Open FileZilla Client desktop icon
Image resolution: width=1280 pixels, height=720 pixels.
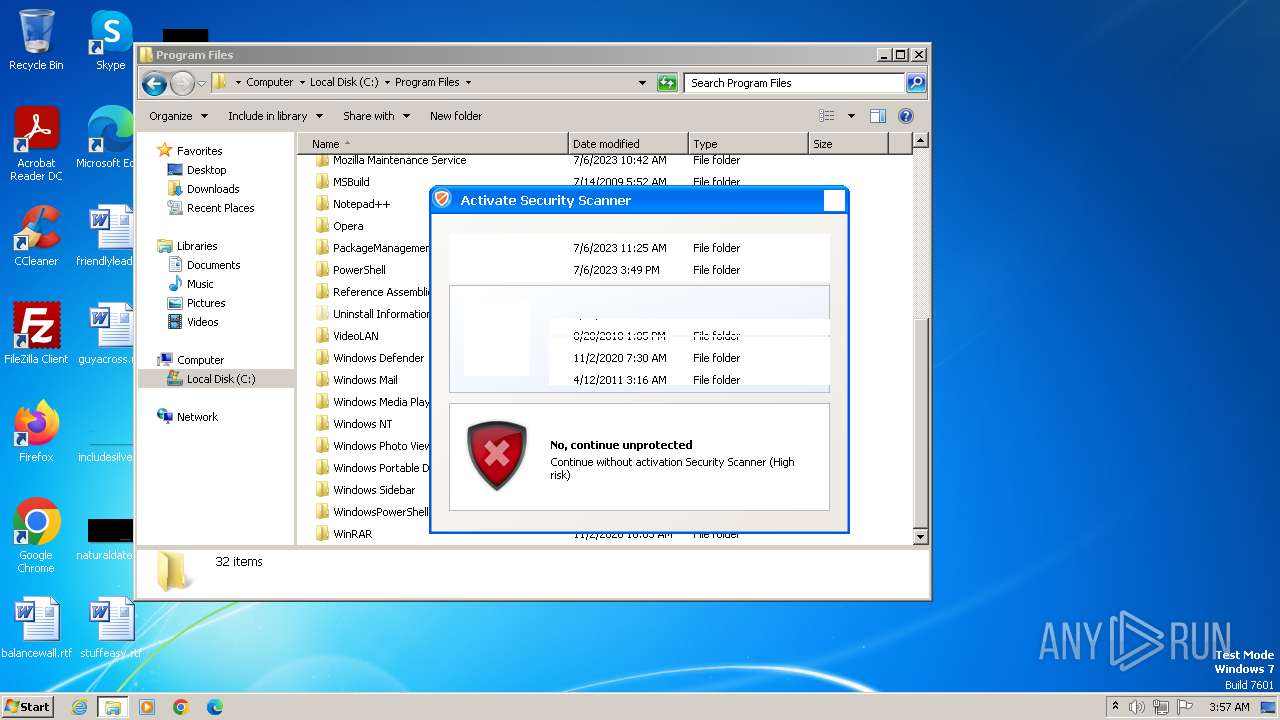click(36, 333)
